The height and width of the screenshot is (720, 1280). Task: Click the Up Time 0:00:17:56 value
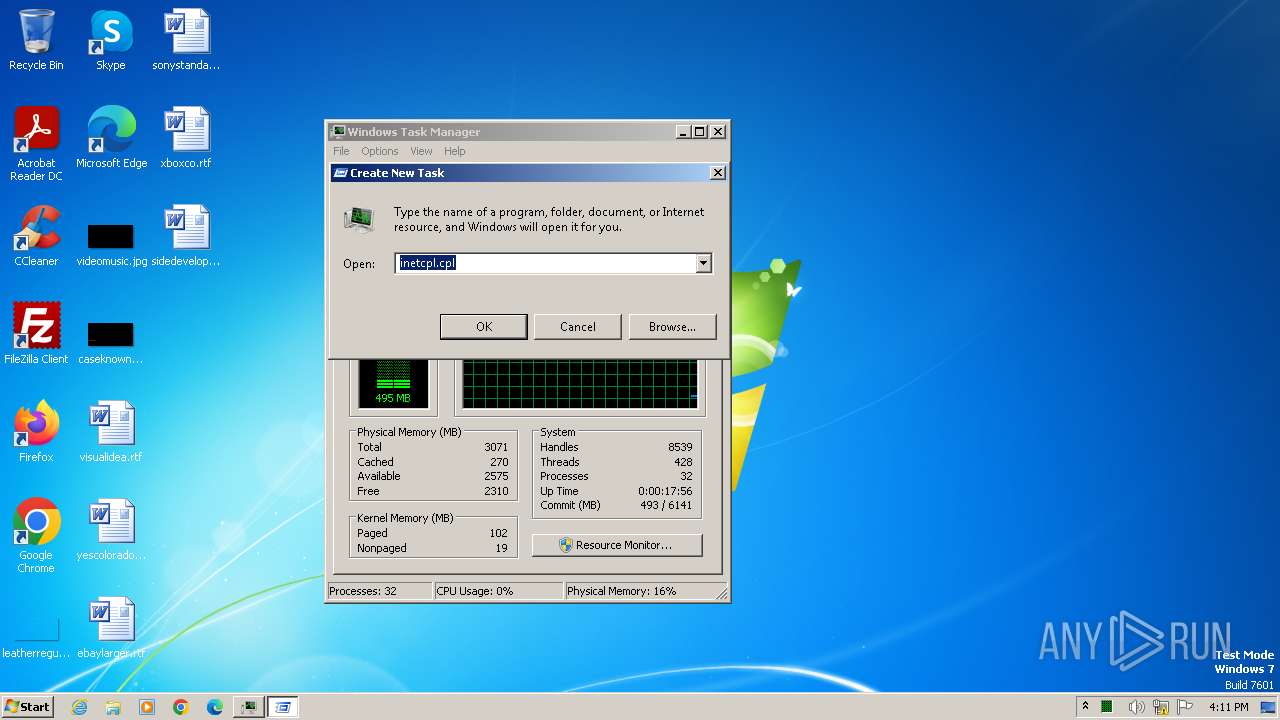[616, 491]
